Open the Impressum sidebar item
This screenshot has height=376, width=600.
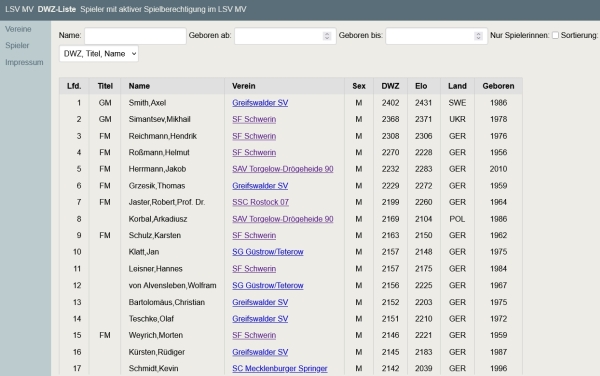(x=24, y=62)
